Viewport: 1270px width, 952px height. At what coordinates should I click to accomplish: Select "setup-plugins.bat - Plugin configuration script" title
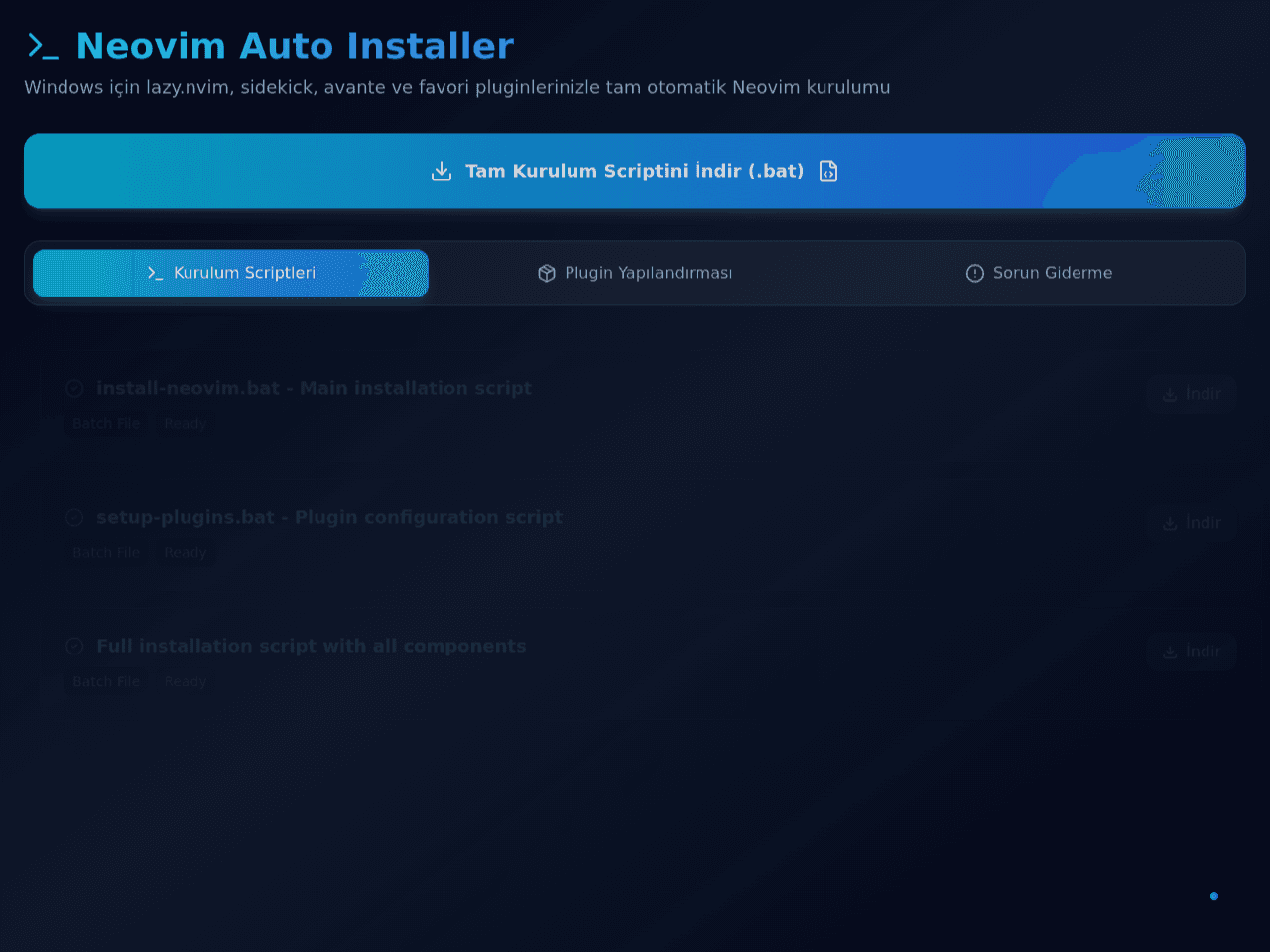tap(329, 517)
